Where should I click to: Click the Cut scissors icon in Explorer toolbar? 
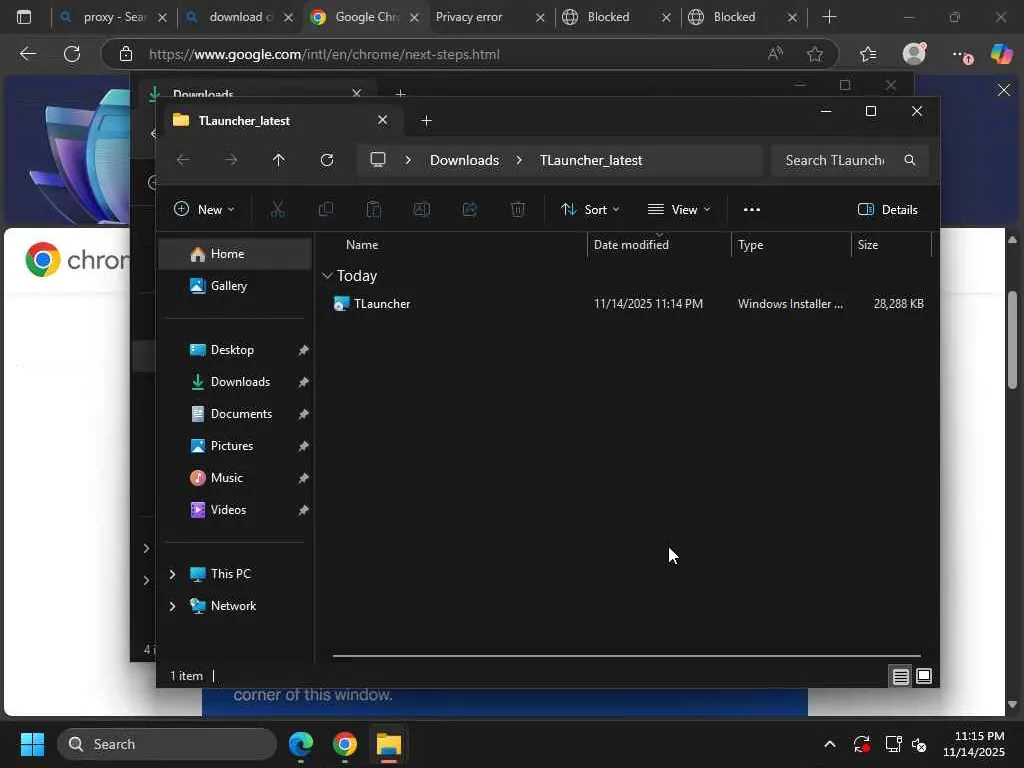278,210
